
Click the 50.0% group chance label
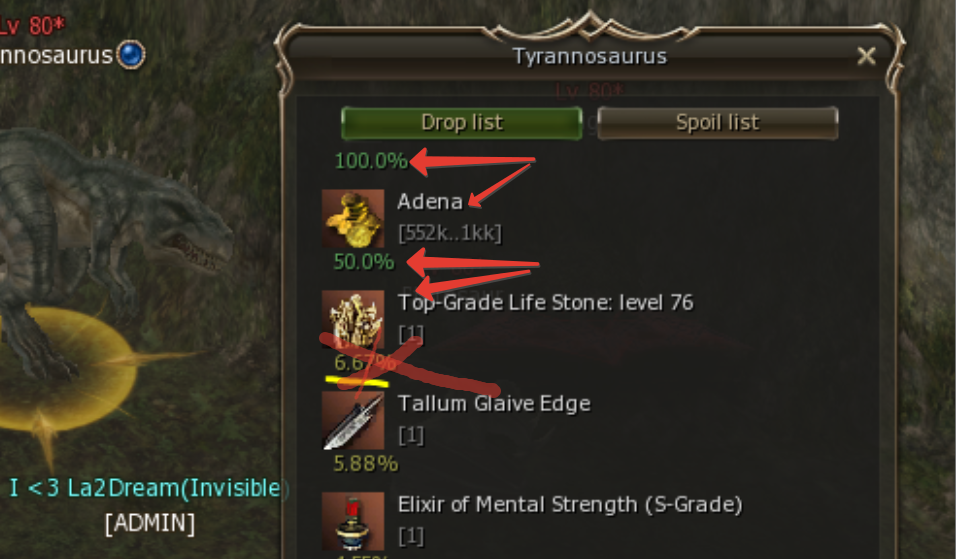[x=364, y=262]
